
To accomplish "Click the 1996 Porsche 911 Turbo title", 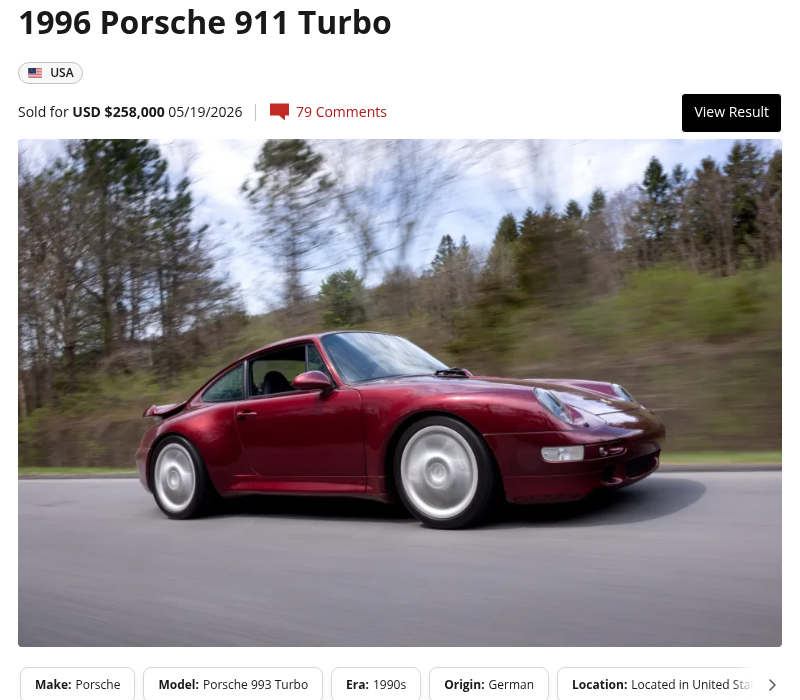I will tap(205, 23).
